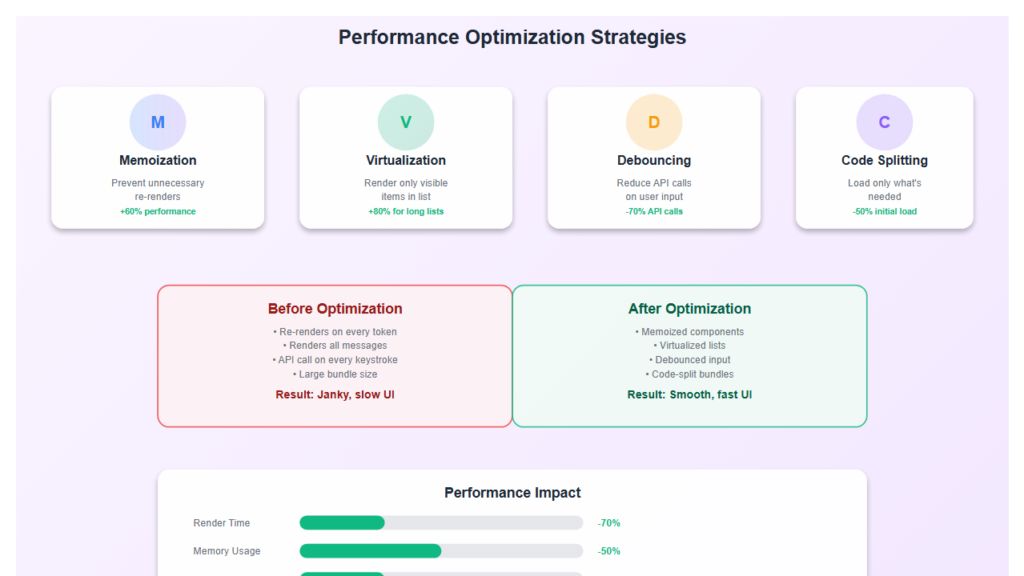Viewport: 1024px width, 576px height.
Task: Click the Debouncing card heading
Action: 654,160
